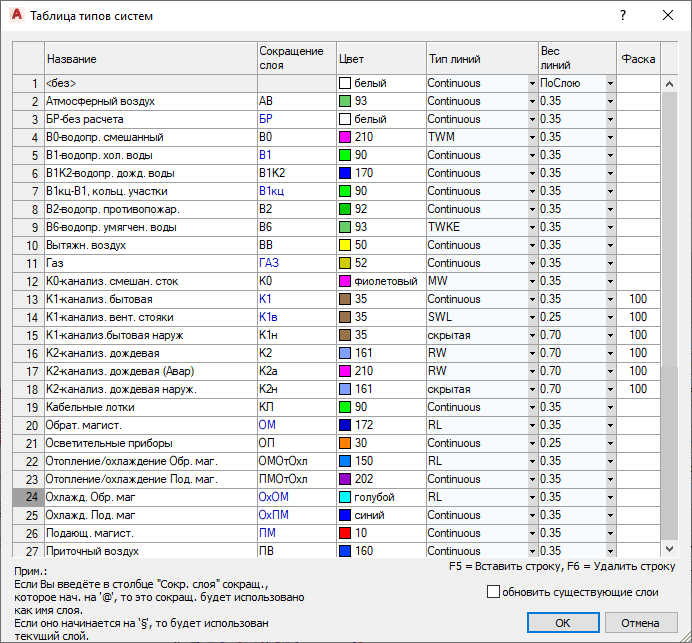
Task: Click layer abbreviation cell 'К2а'
Action: 297,371
